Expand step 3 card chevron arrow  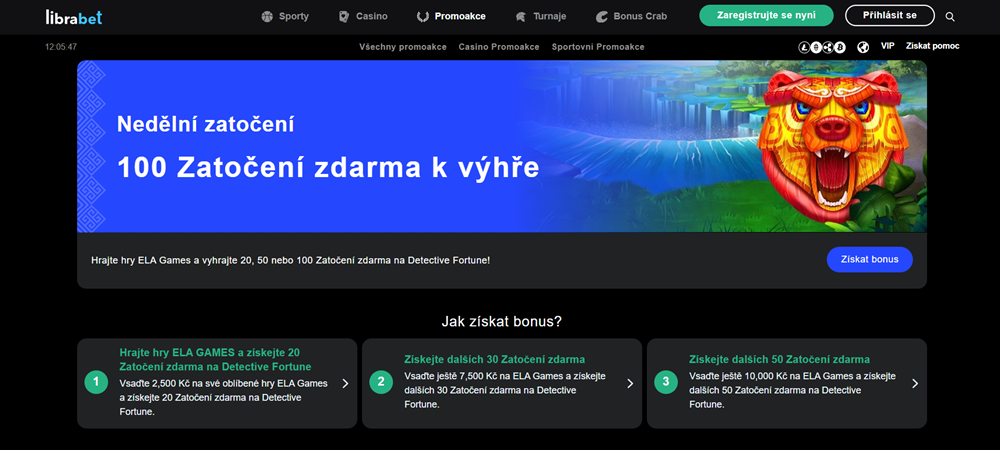(x=915, y=383)
